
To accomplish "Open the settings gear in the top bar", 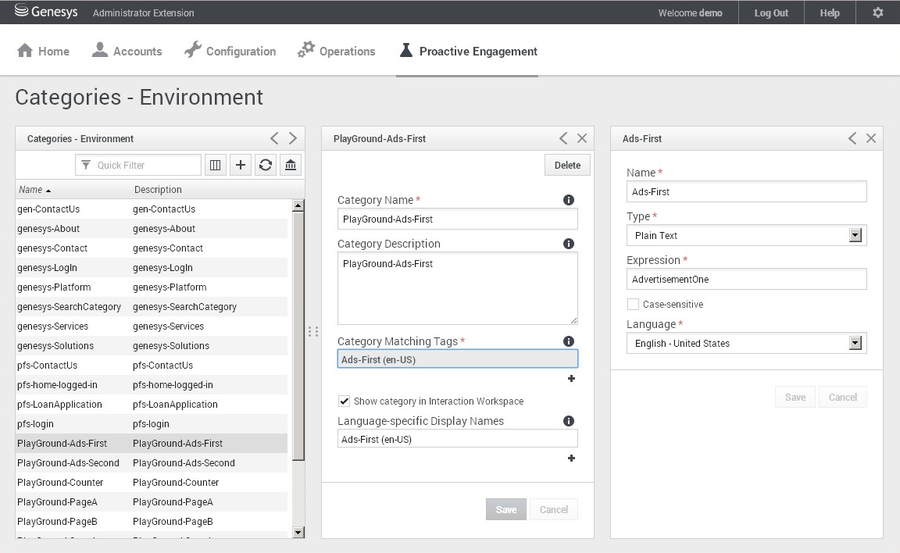I will [x=878, y=13].
